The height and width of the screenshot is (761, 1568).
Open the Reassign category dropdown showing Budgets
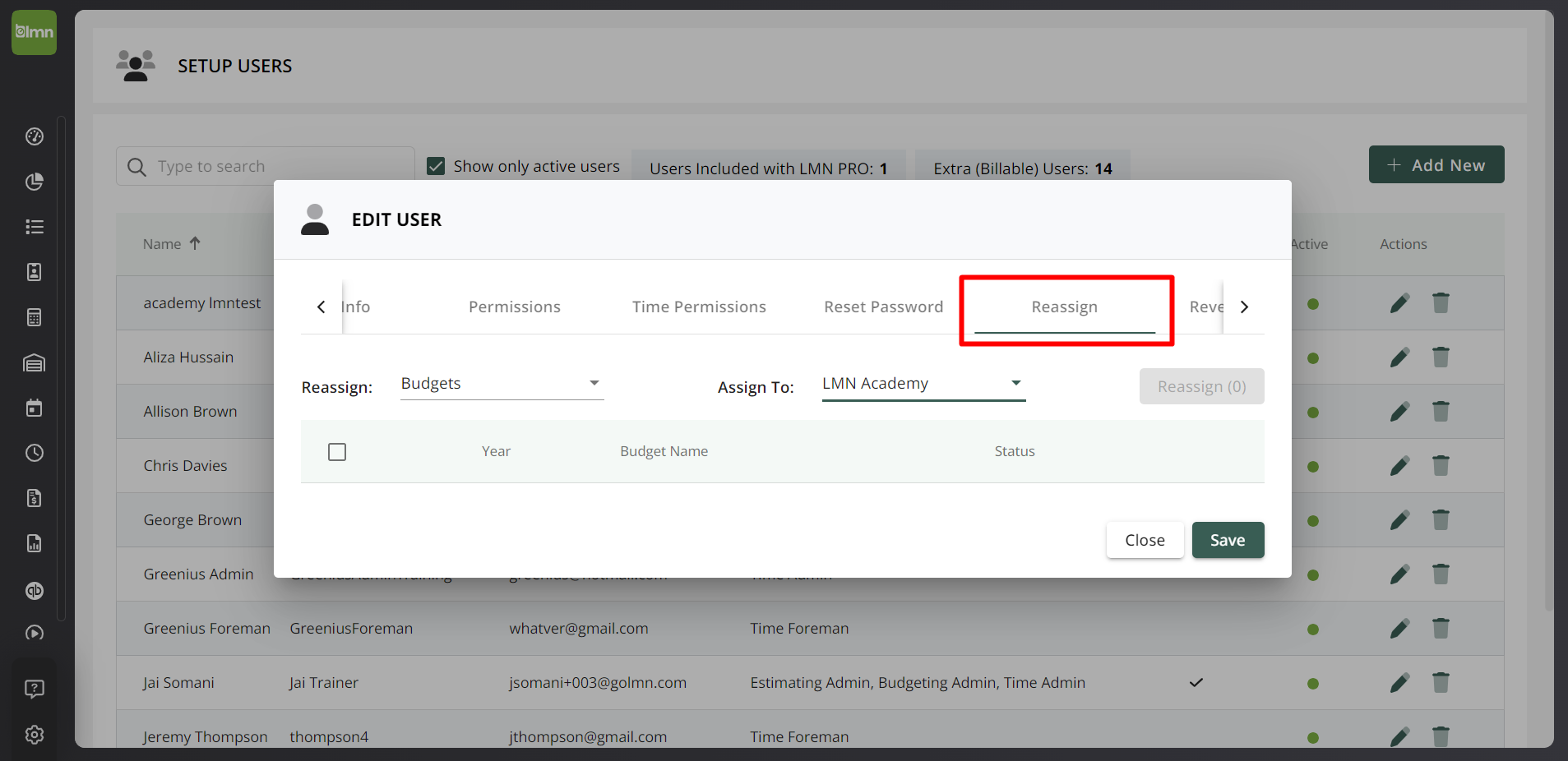point(502,383)
